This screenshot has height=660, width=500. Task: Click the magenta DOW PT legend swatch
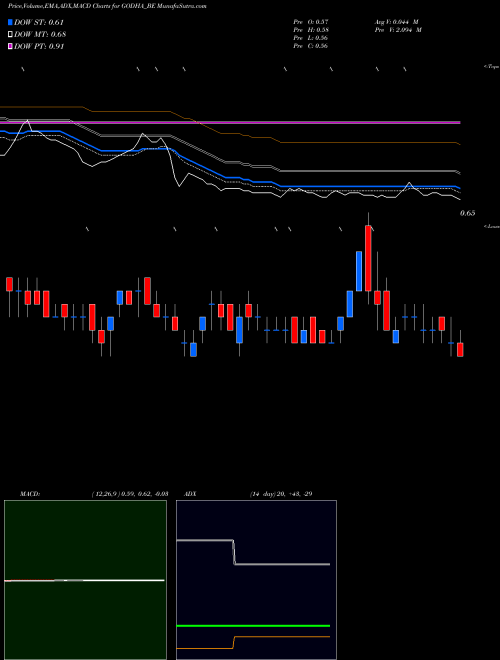10,46
